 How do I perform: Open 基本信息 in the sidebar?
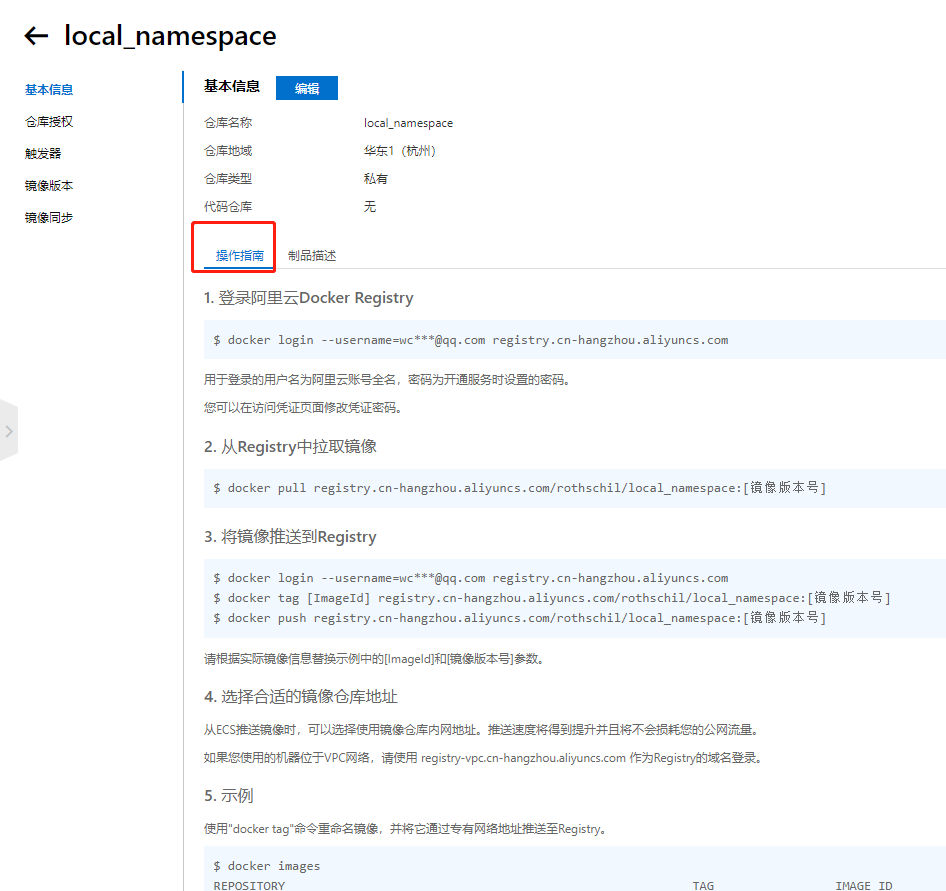(x=49, y=90)
